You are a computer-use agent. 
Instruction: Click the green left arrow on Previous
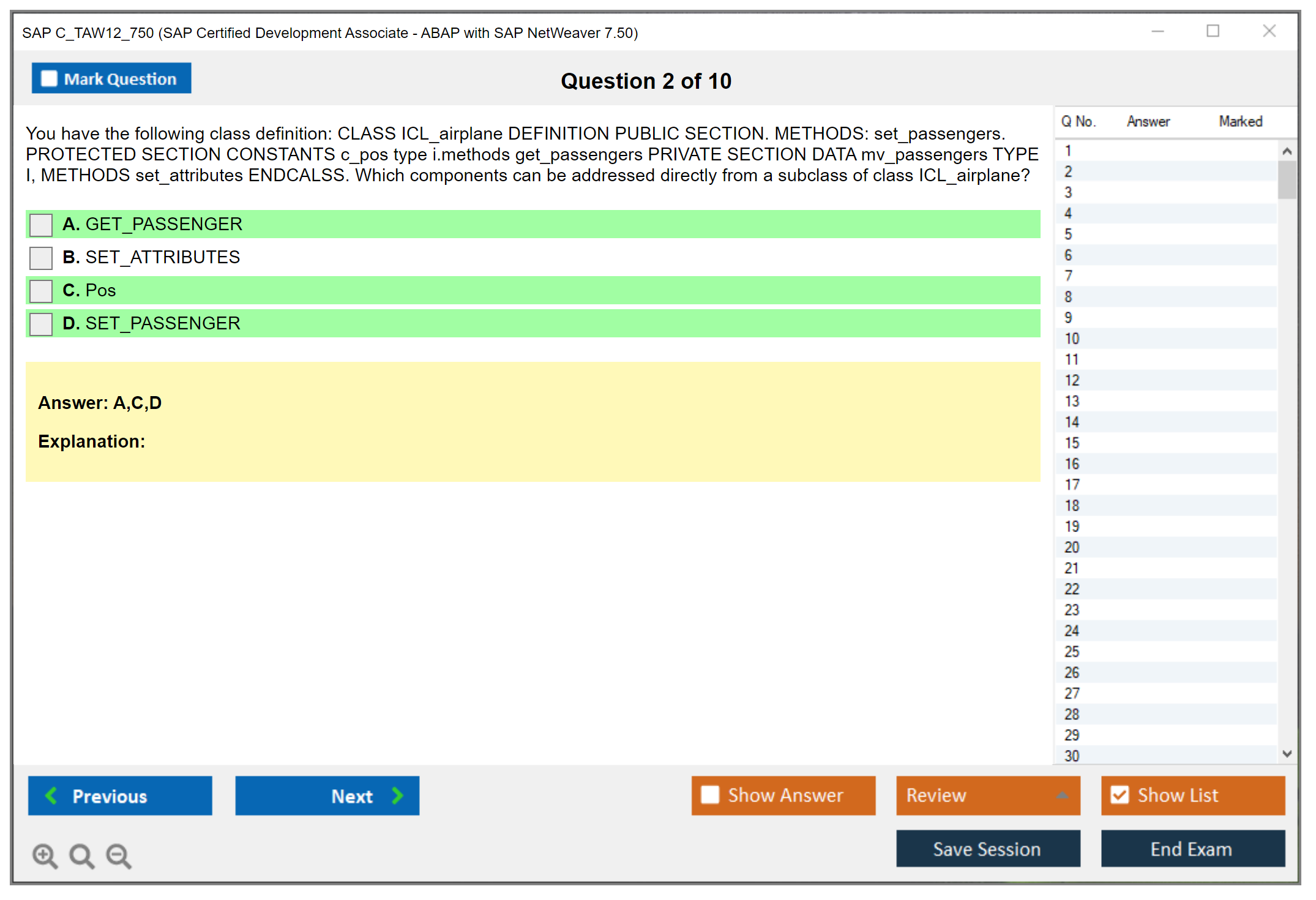51,795
